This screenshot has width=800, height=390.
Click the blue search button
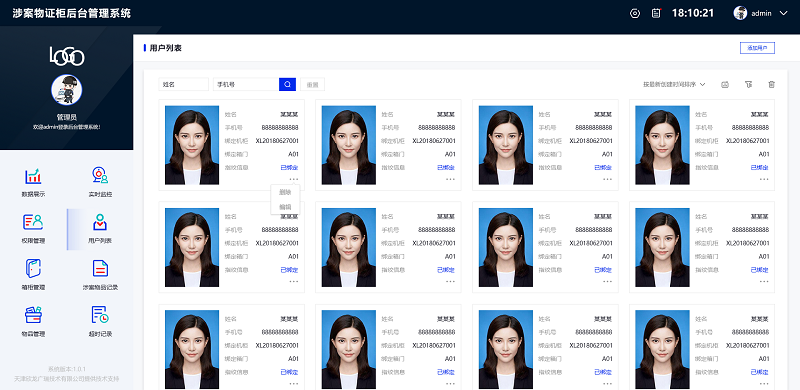pos(287,84)
